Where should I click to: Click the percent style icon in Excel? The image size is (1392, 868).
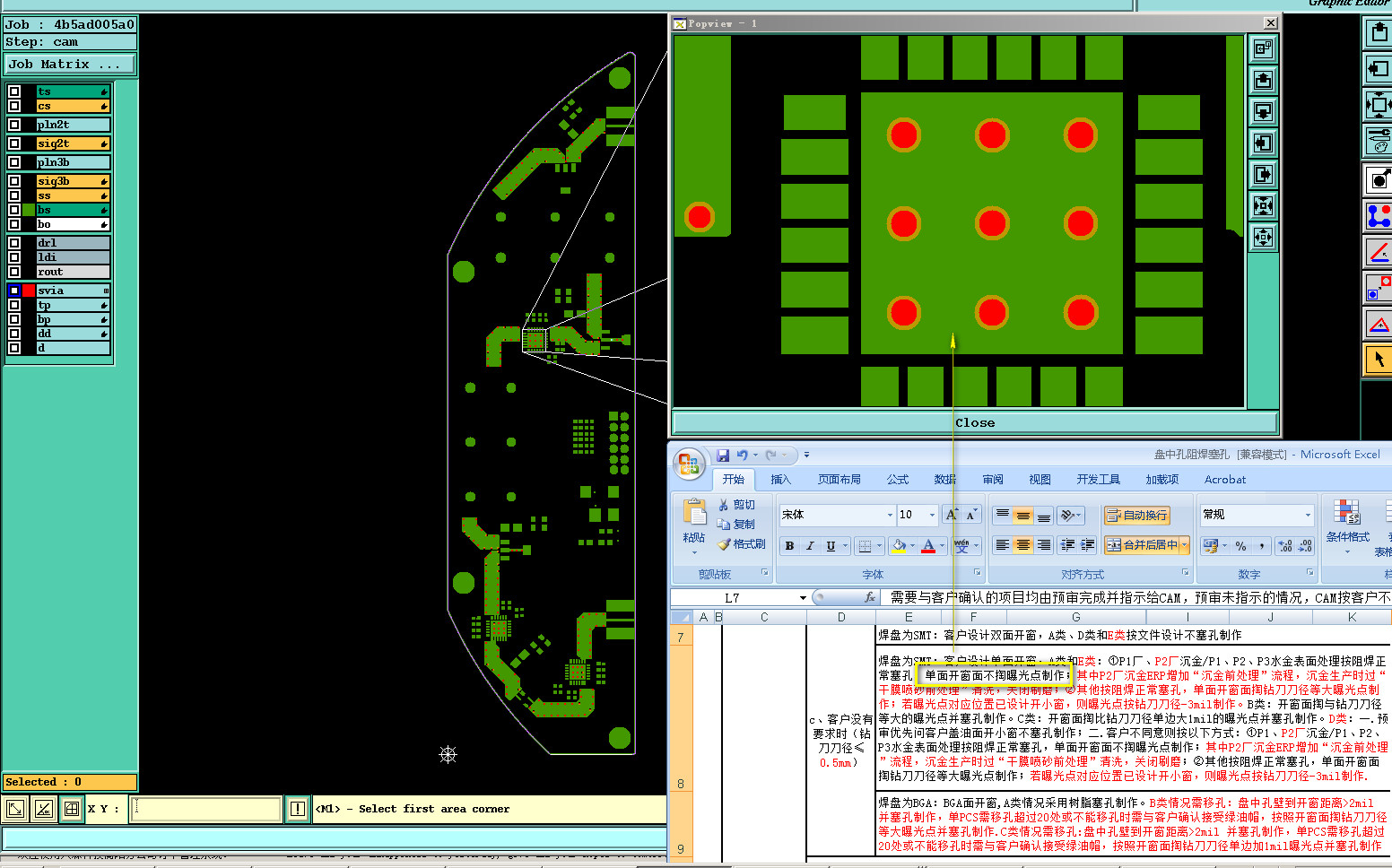[x=1241, y=545]
